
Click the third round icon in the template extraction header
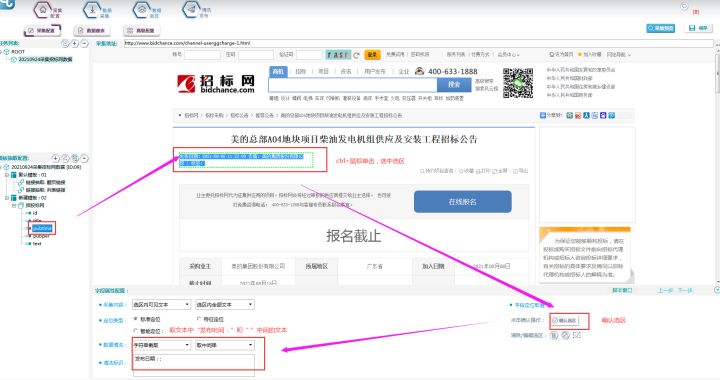tap(75, 158)
